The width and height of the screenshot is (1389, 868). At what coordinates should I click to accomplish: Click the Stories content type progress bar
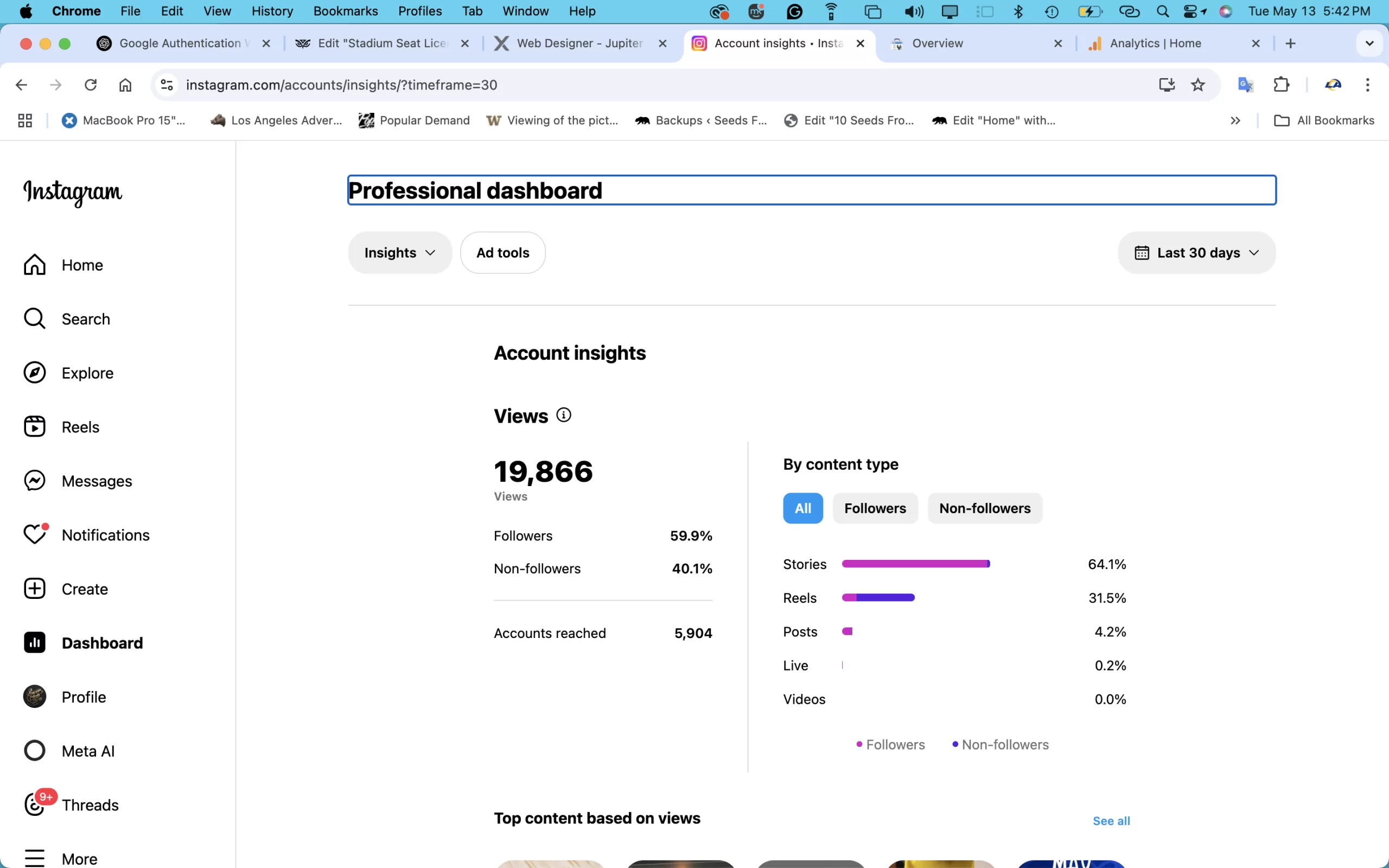(x=915, y=564)
